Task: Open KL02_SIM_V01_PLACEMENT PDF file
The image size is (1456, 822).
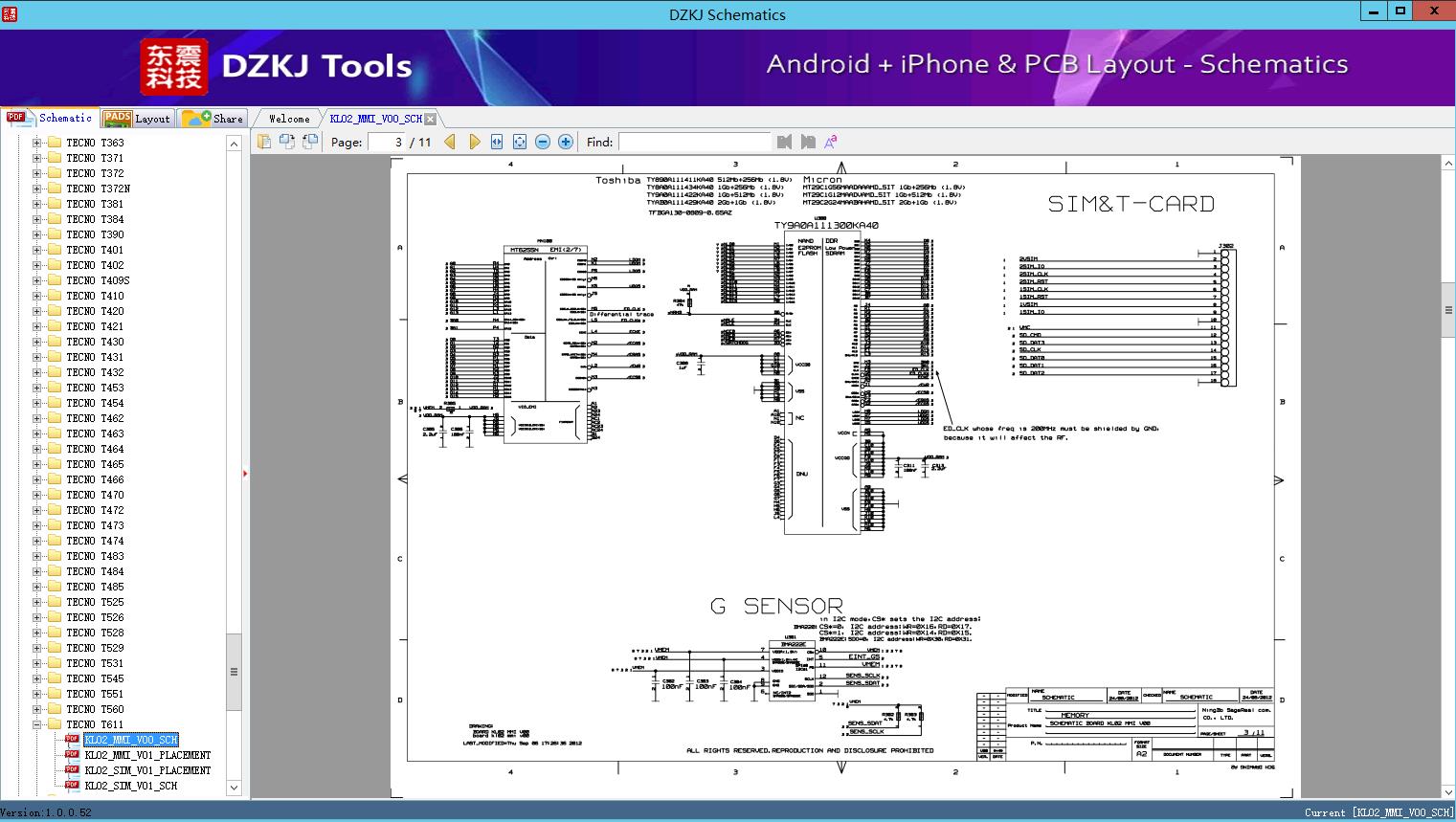Action: pyautogui.click(x=147, y=770)
